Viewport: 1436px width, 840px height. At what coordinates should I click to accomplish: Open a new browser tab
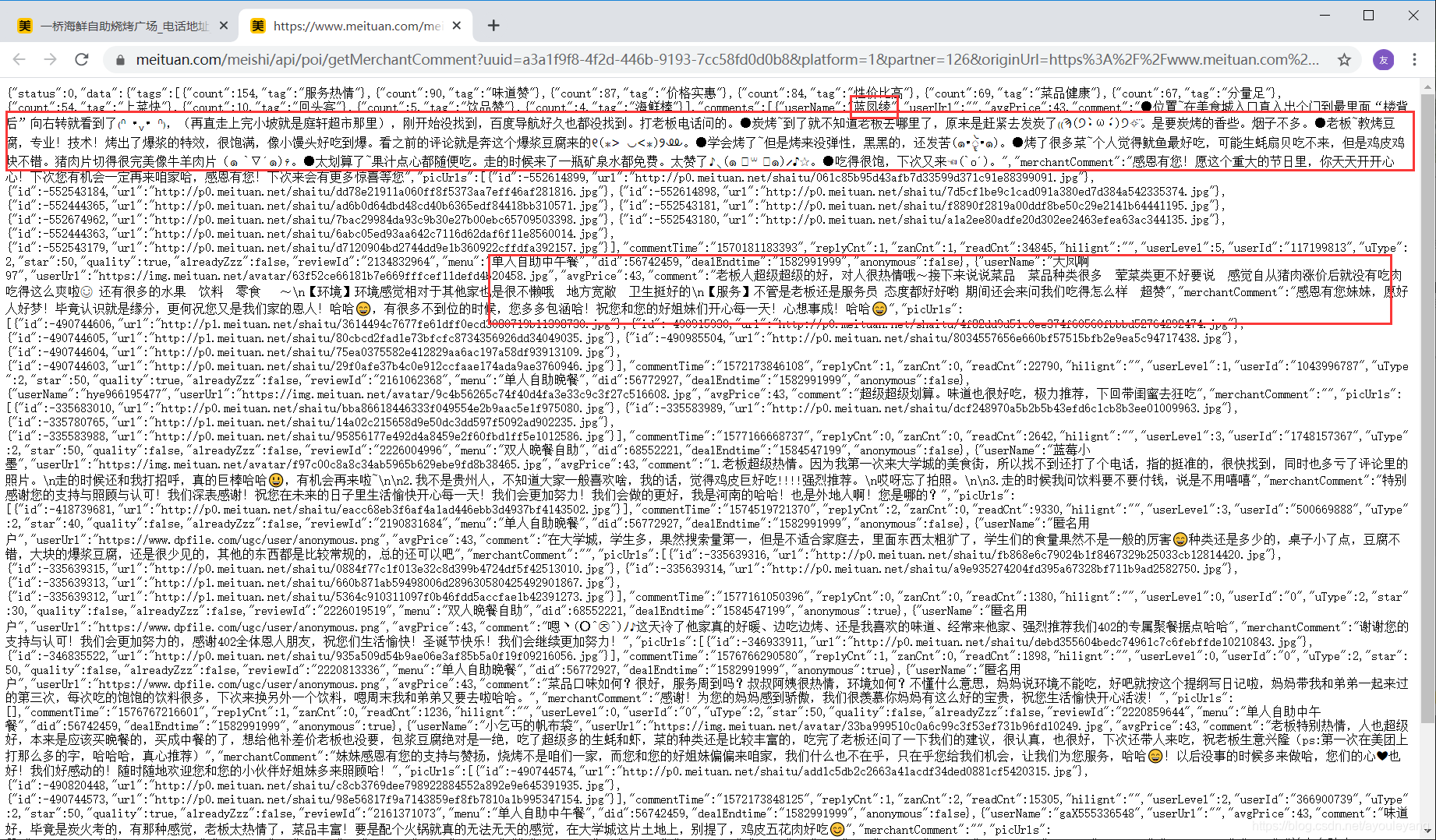click(493, 26)
